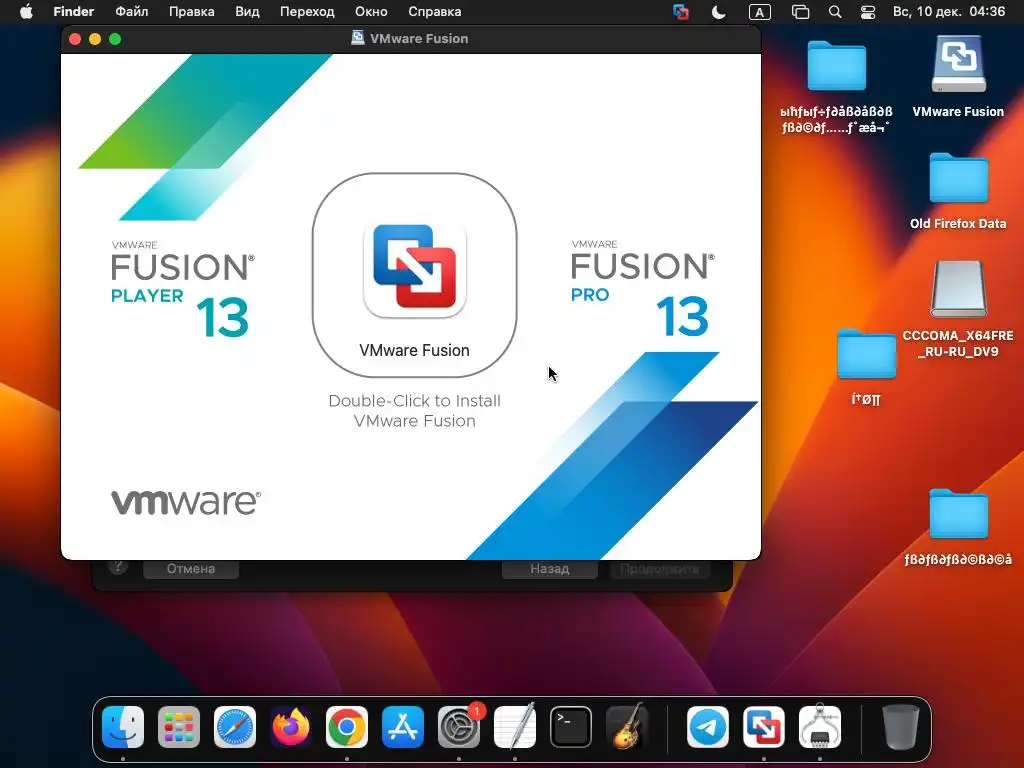Click VMware Fusion icon in the dock
The image size is (1024, 768).
(764, 727)
